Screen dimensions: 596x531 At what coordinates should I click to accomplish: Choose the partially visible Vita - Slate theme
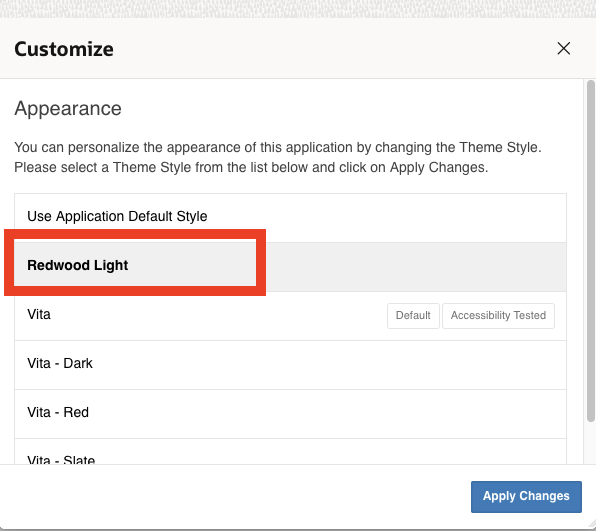click(290, 452)
